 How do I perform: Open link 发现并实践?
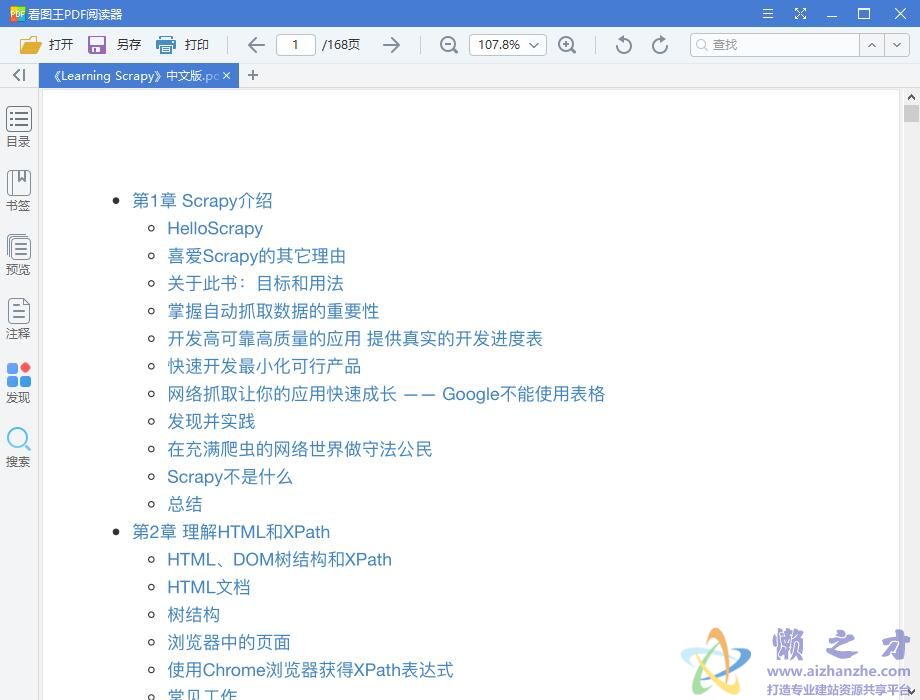(211, 421)
